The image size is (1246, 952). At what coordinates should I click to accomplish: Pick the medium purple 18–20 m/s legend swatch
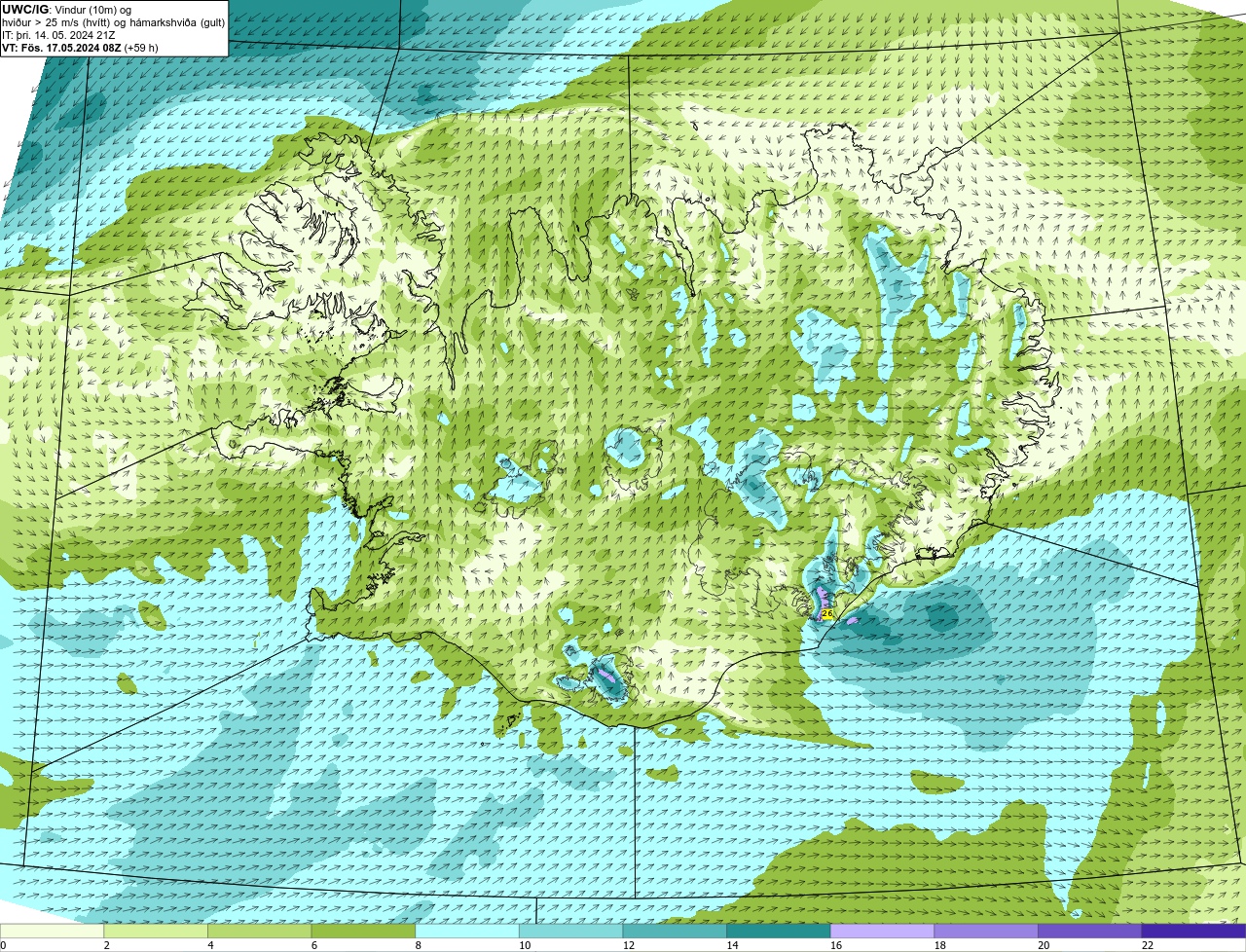click(x=986, y=931)
